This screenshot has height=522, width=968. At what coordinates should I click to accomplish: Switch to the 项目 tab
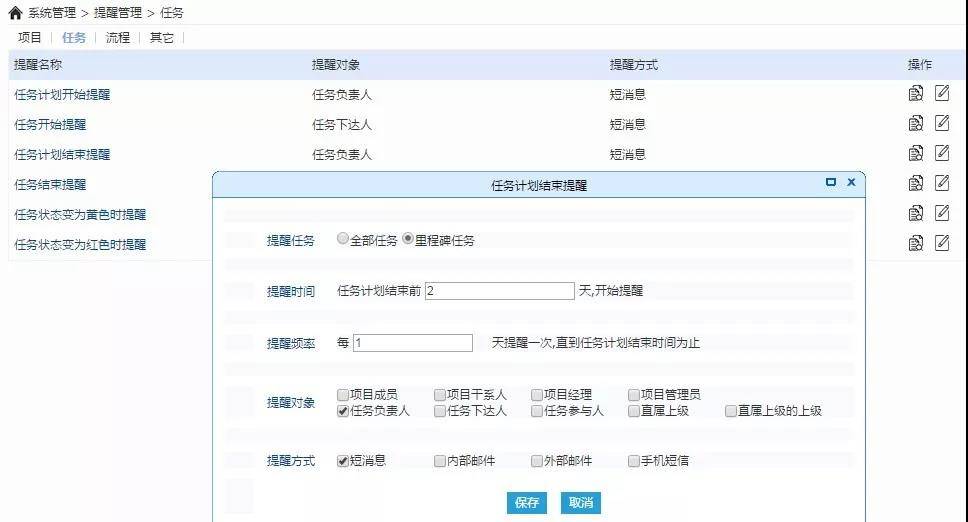30,38
